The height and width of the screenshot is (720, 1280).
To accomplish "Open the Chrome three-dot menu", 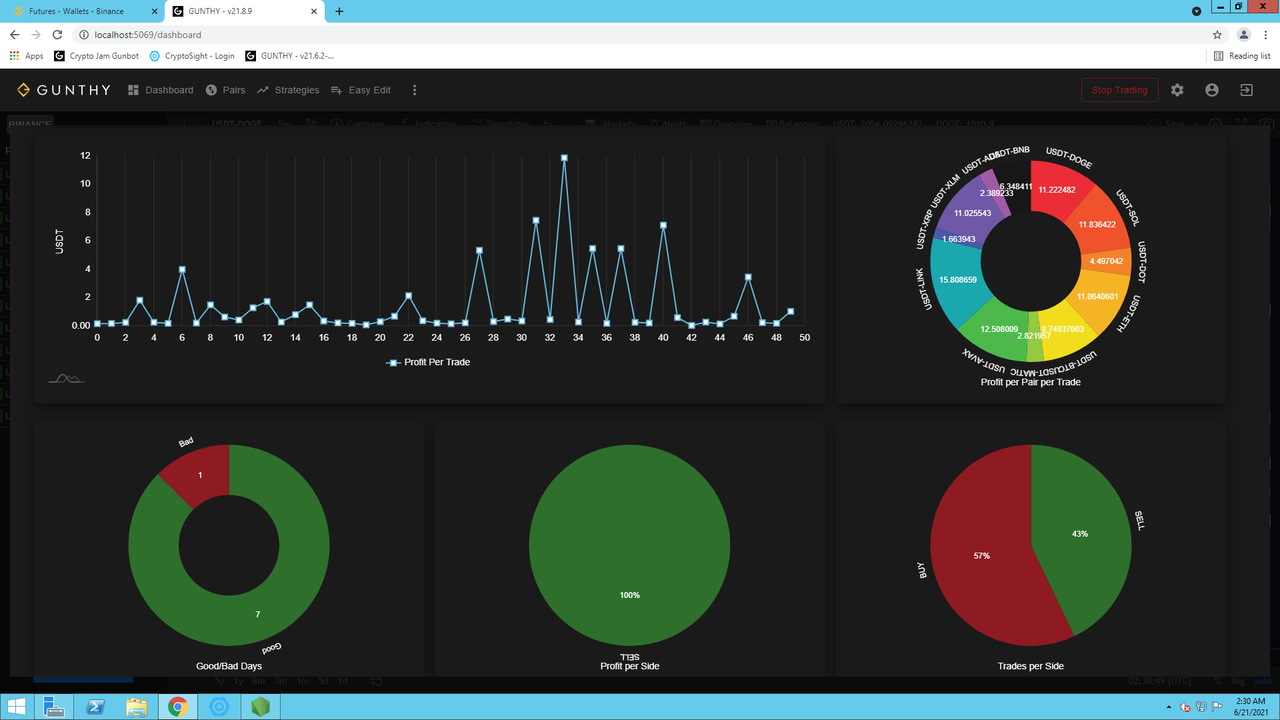I will pos(1266,34).
